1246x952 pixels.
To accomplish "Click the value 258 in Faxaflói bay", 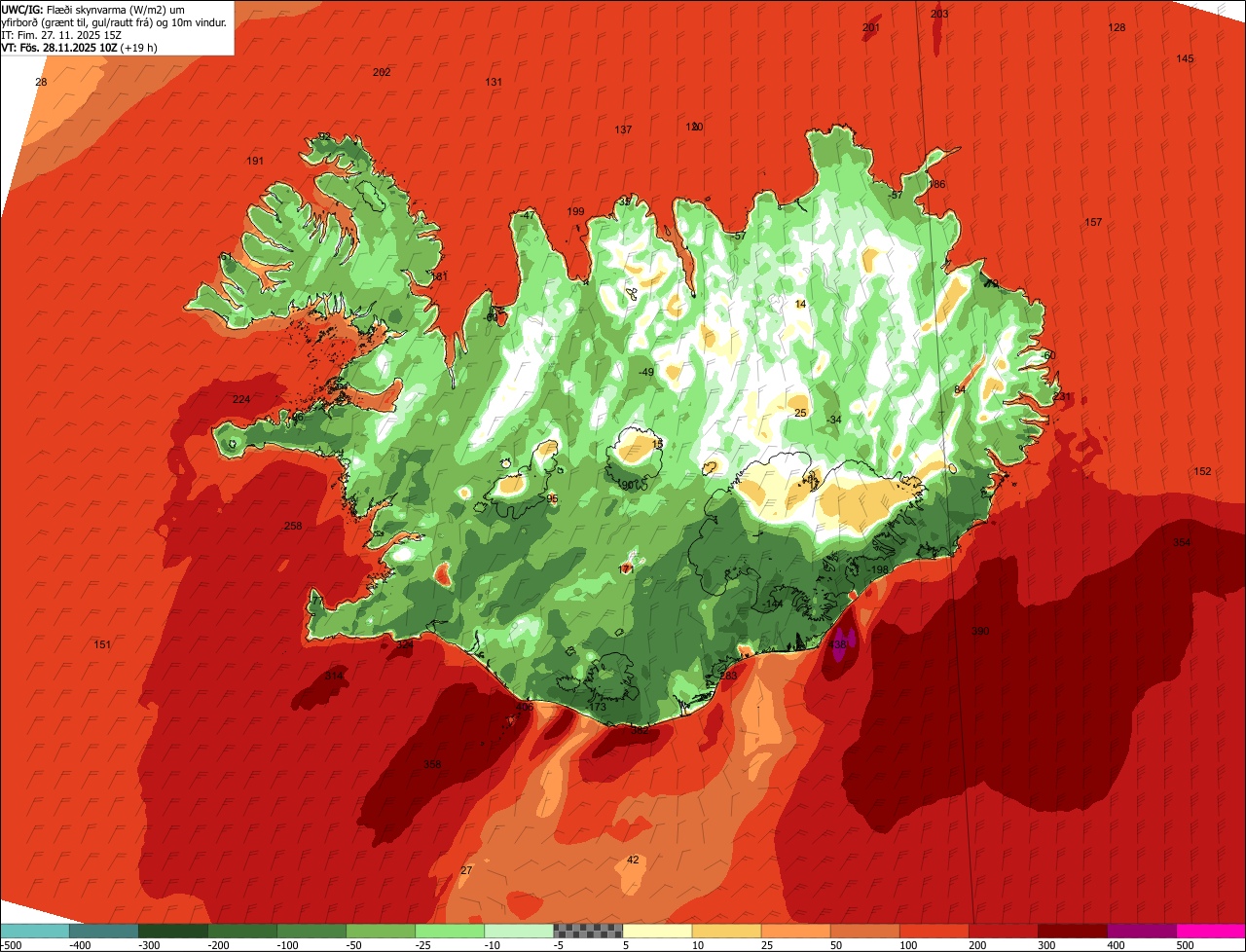I will tap(293, 527).
